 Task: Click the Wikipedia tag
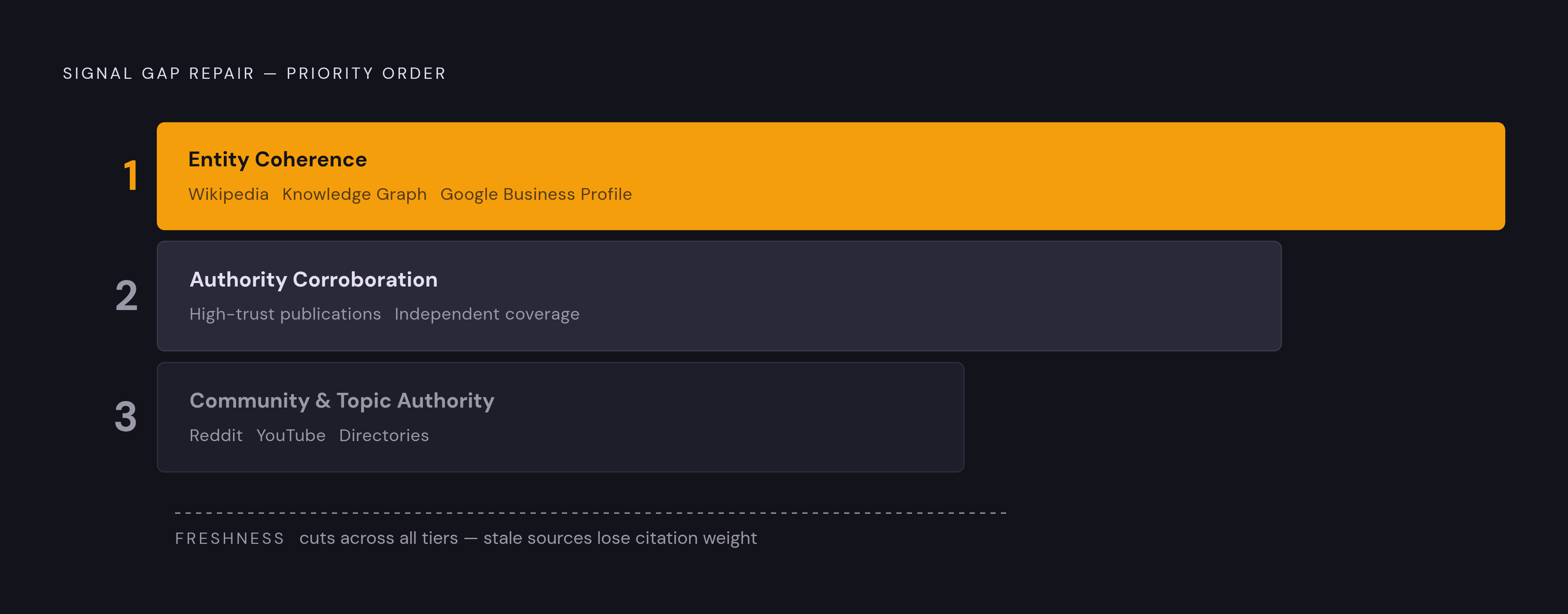click(228, 194)
